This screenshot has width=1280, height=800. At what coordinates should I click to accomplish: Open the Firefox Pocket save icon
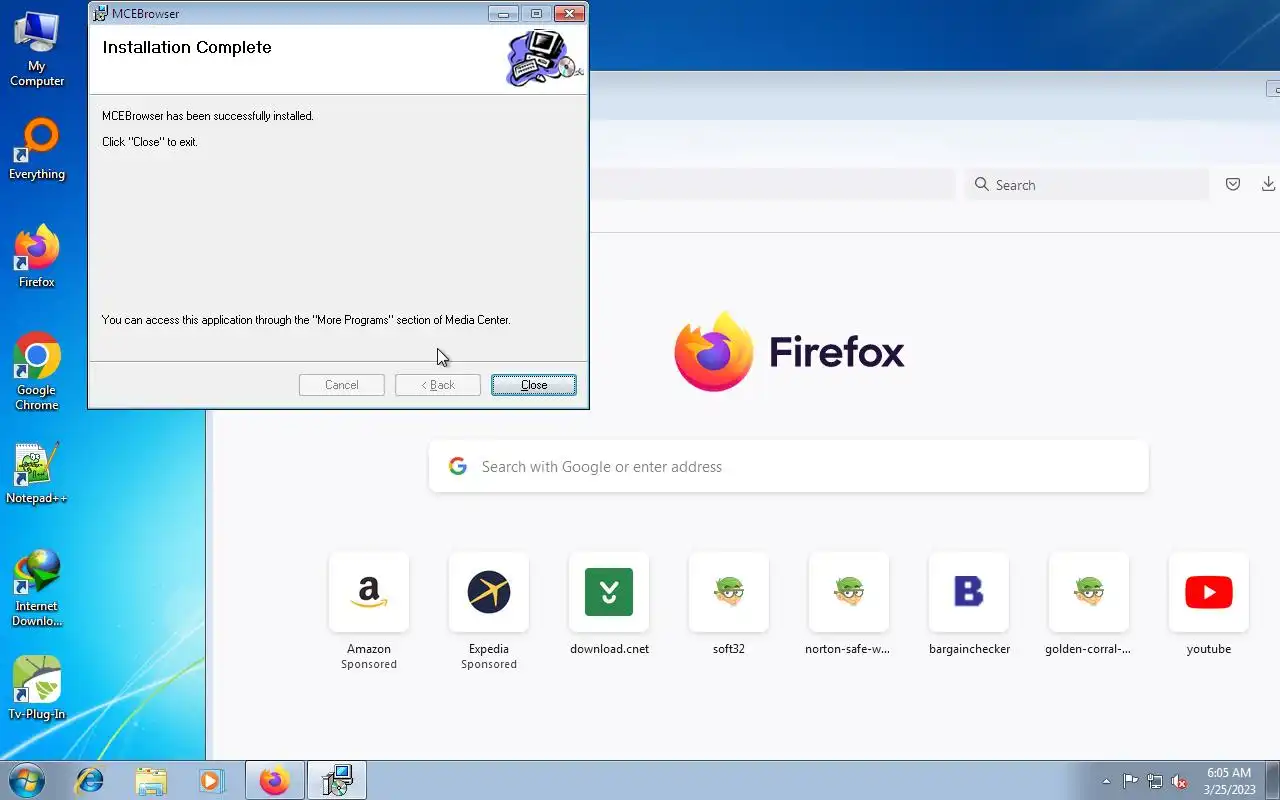tap(1233, 184)
